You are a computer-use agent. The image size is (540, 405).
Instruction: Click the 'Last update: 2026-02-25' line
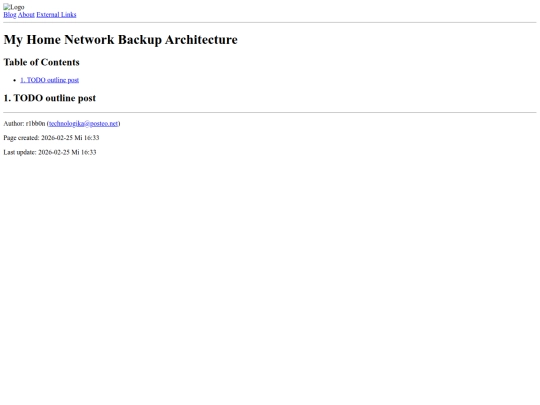(x=50, y=152)
